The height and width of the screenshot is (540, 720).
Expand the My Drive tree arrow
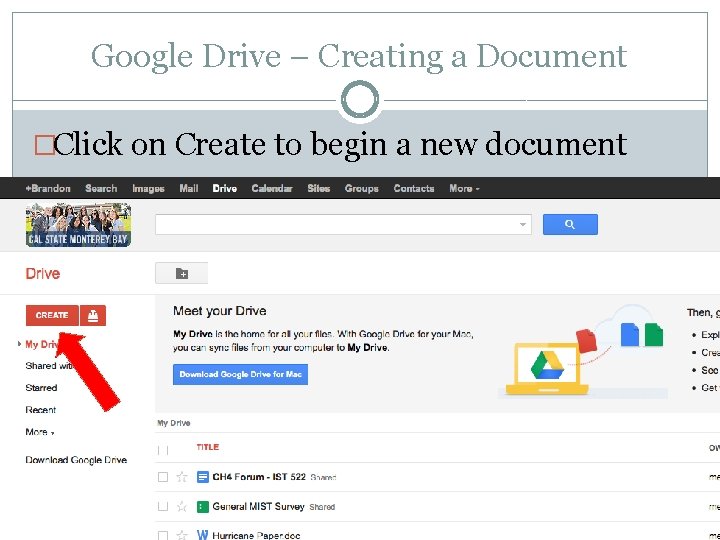[19, 343]
